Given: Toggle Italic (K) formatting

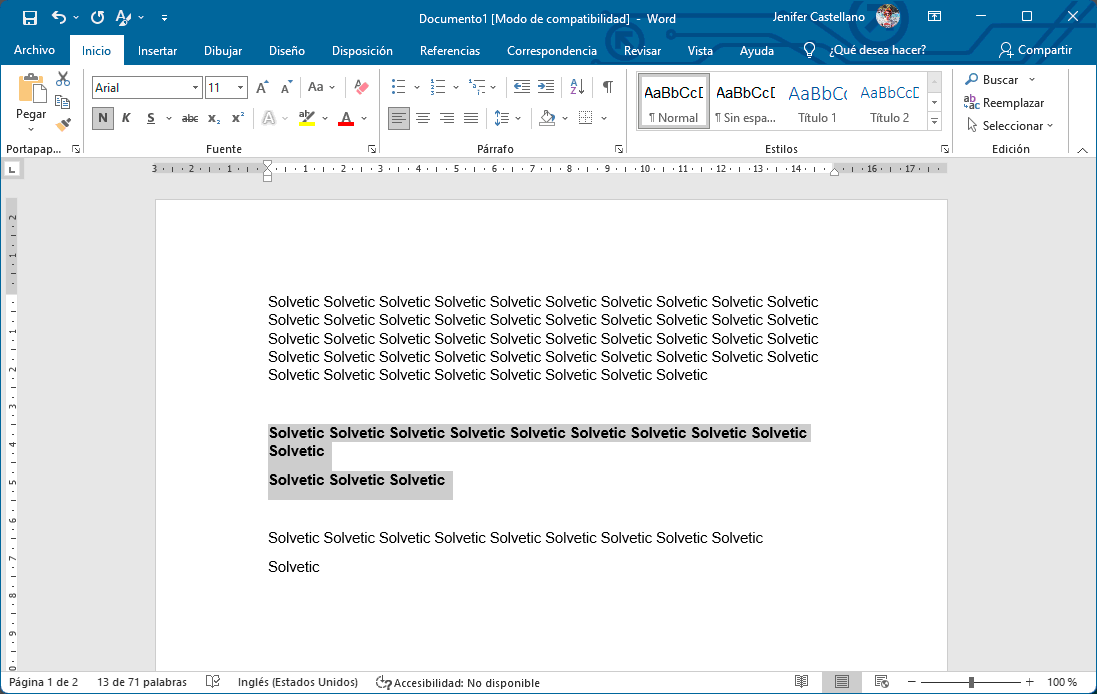Looking at the screenshot, I should [x=126, y=118].
